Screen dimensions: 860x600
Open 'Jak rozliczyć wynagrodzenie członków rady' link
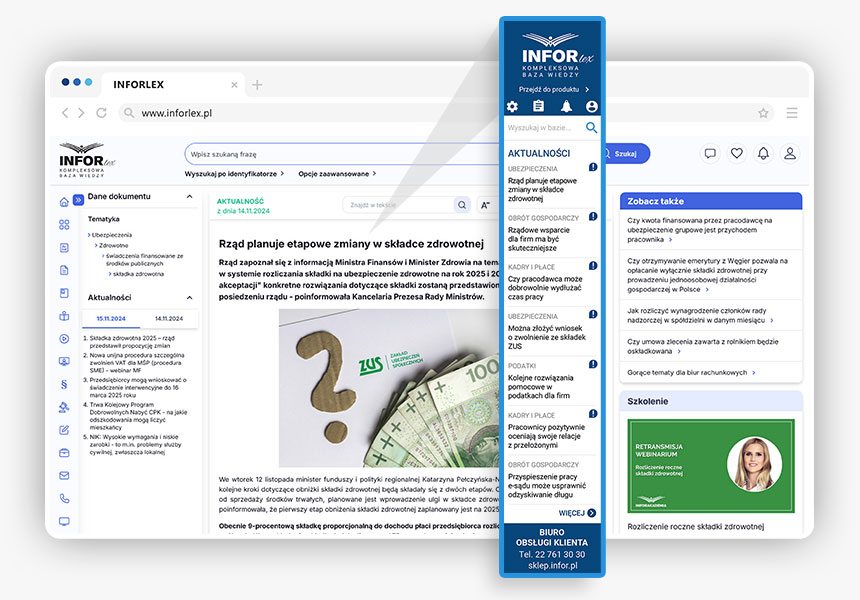click(x=700, y=315)
